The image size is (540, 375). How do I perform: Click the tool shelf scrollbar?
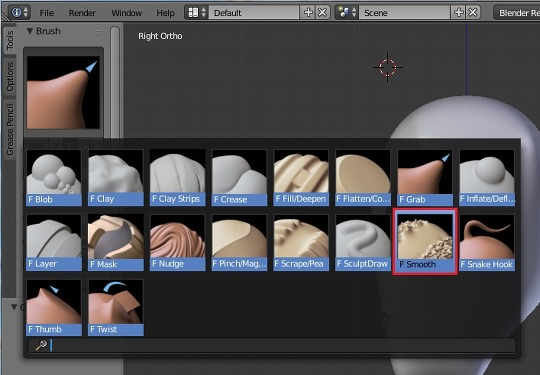pos(115,83)
